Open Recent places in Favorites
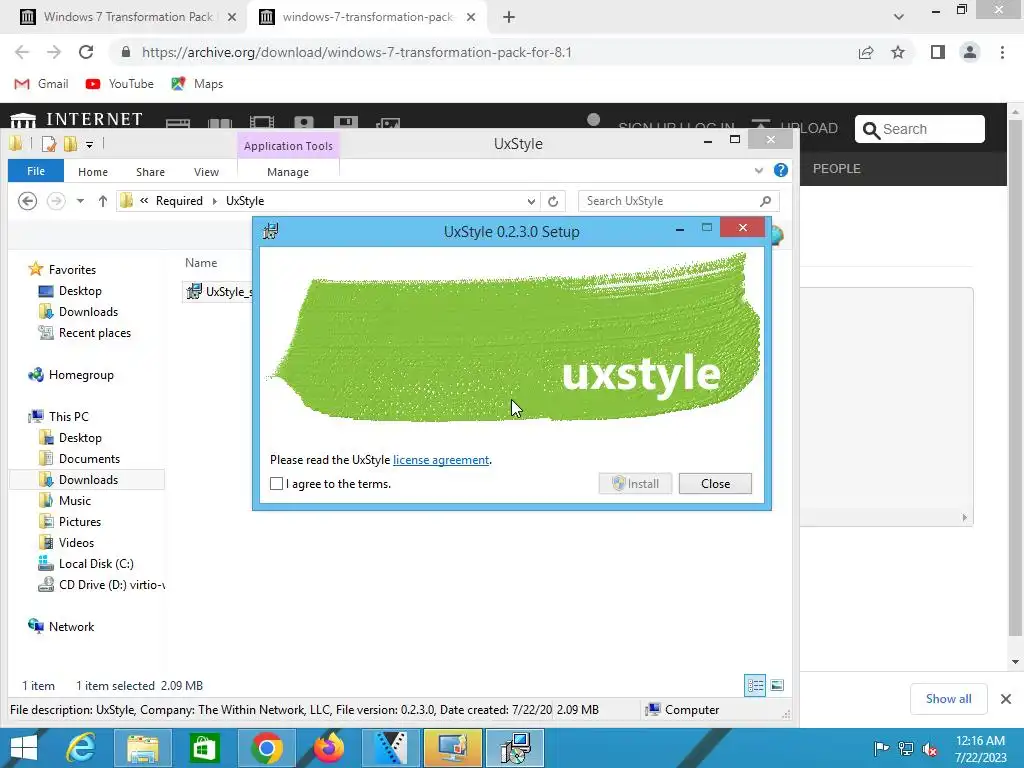This screenshot has width=1024, height=768. pyautogui.click(x=95, y=333)
